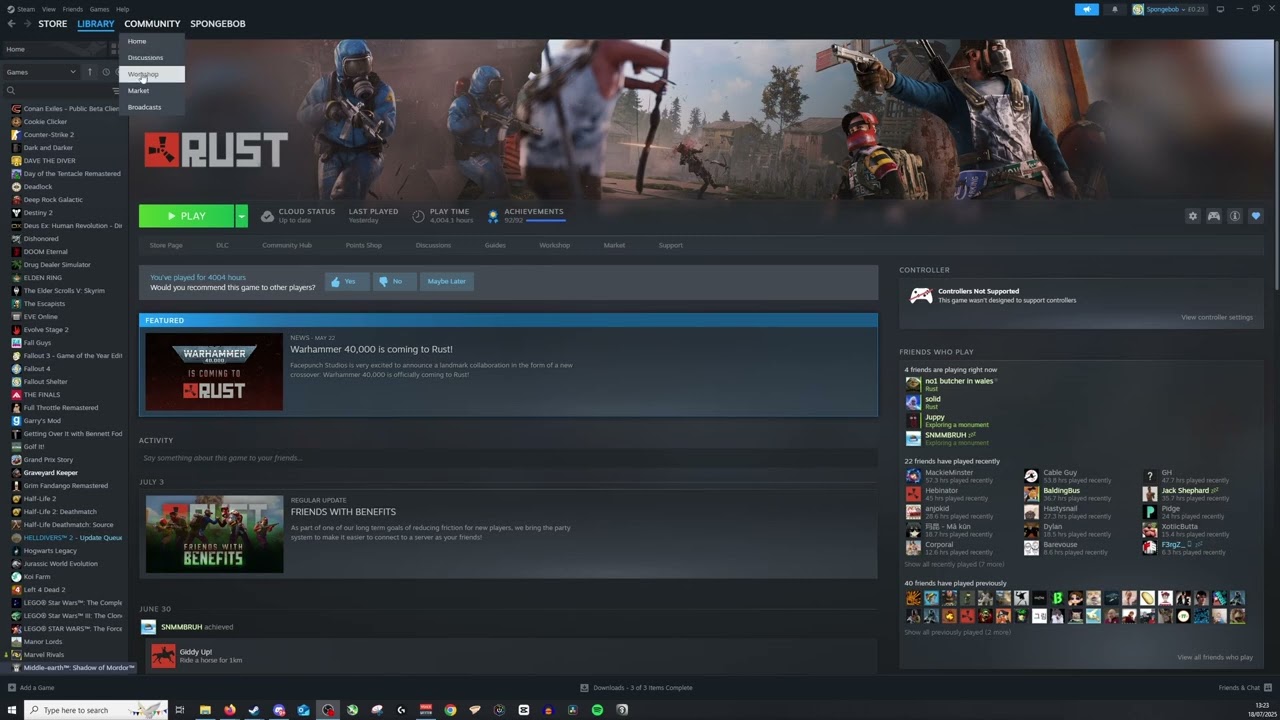Click View controller settings link
Viewport: 1280px width, 720px height.
click(x=1216, y=317)
